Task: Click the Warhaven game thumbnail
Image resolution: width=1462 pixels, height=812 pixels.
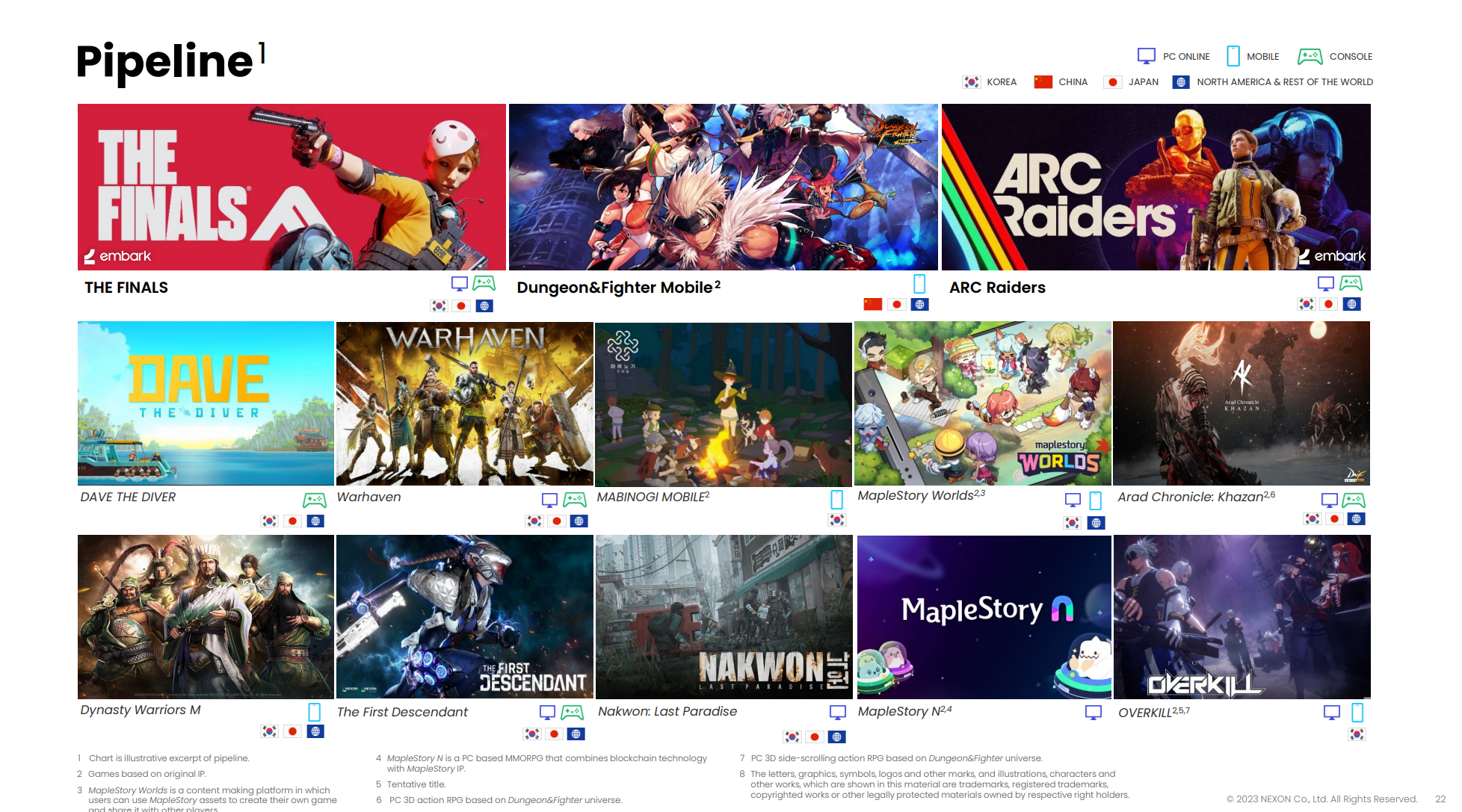Action: pyautogui.click(x=464, y=403)
